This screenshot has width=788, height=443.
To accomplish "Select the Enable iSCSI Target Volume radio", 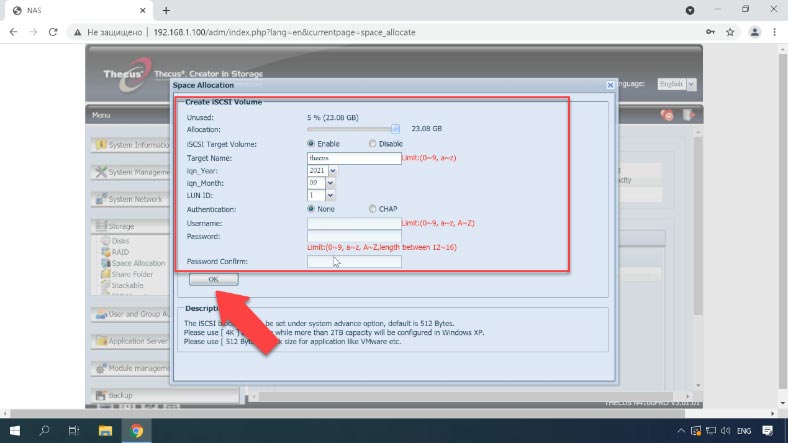I will coord(311,144).
